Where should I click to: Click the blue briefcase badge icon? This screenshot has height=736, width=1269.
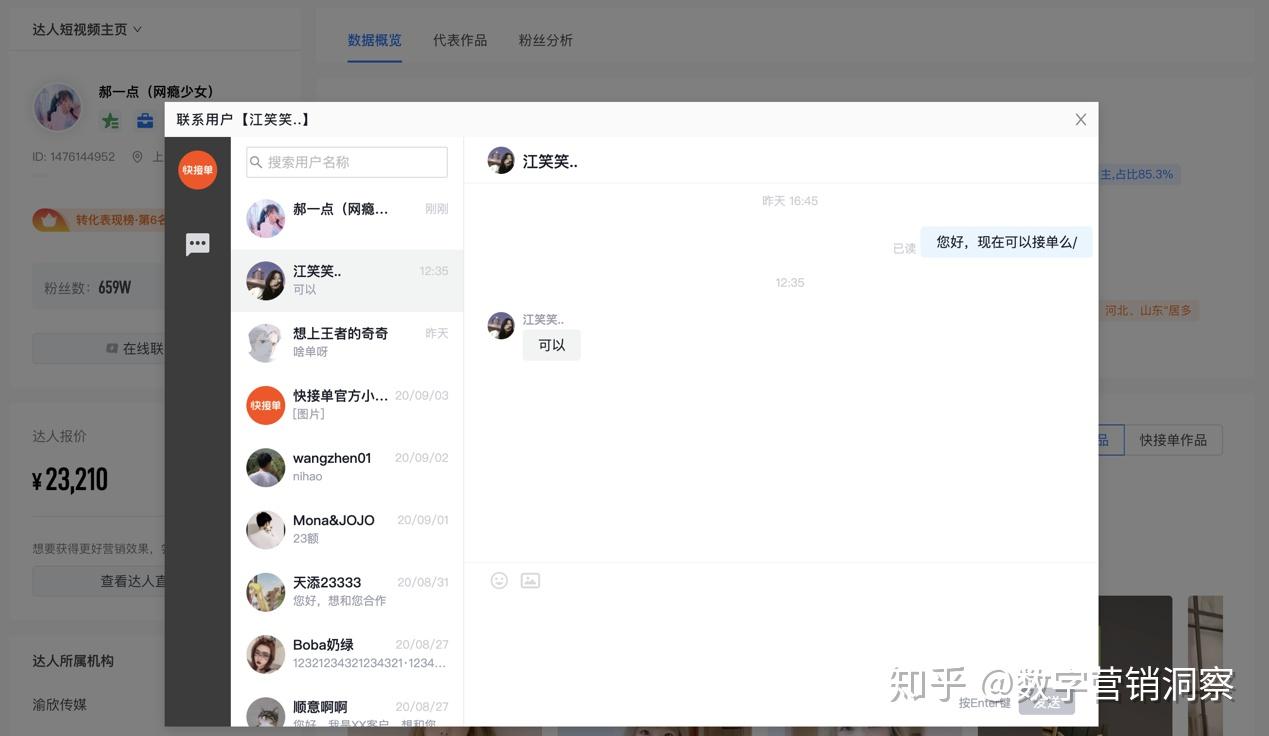click(x=145, y=121)
